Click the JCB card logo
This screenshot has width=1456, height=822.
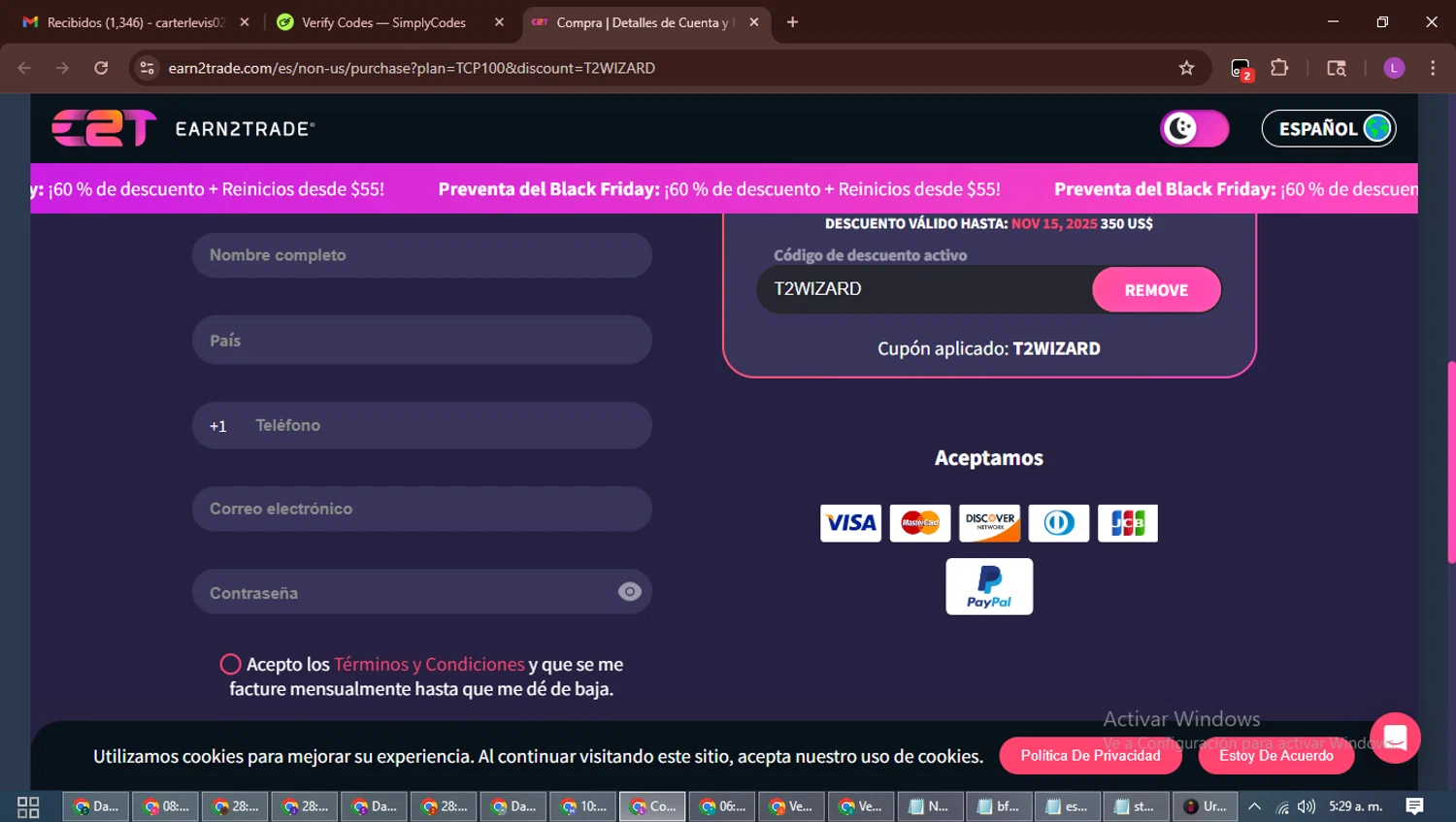tap(1128, 523)
